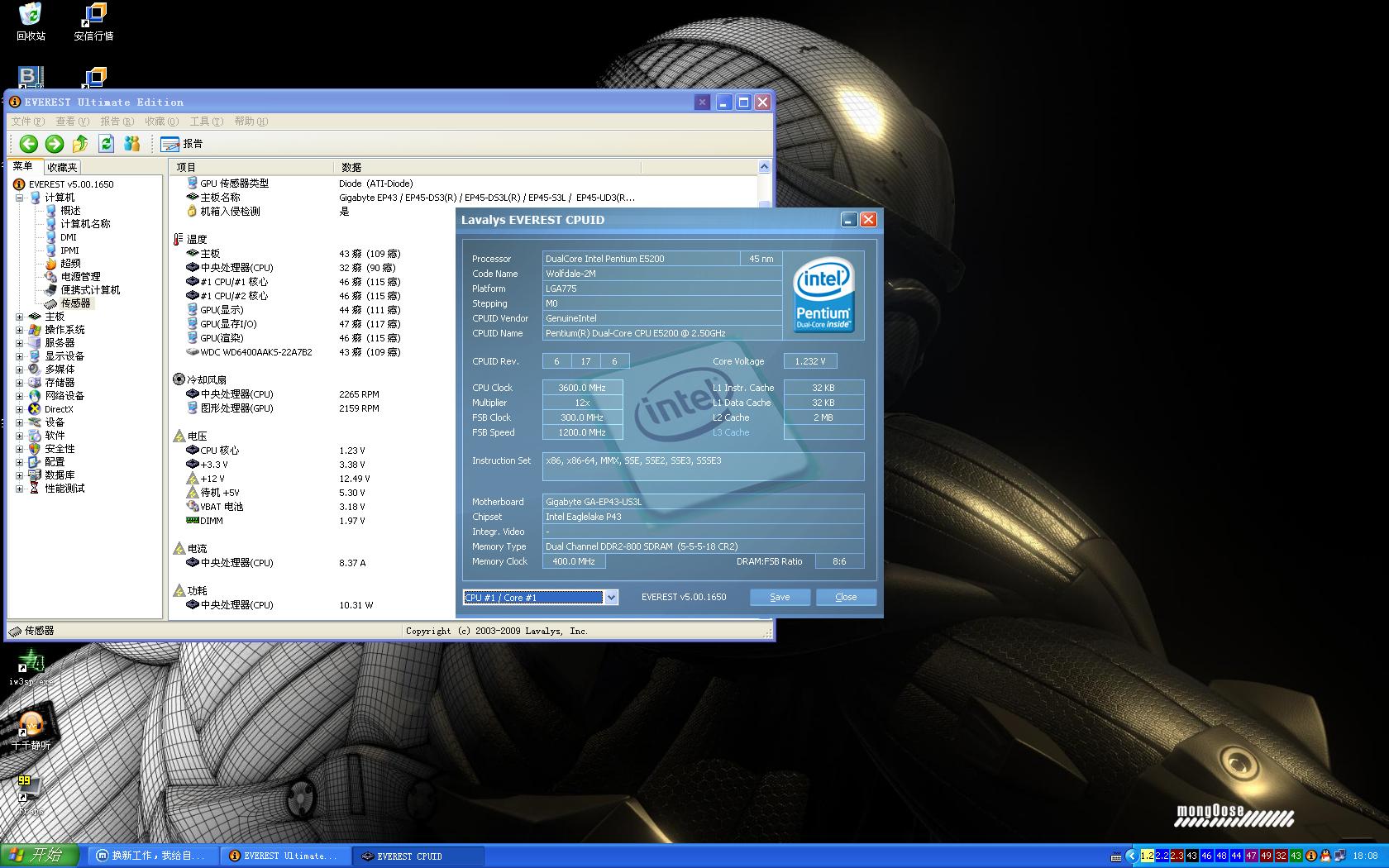Switch to the 换新工作 taskbar item

154,856
